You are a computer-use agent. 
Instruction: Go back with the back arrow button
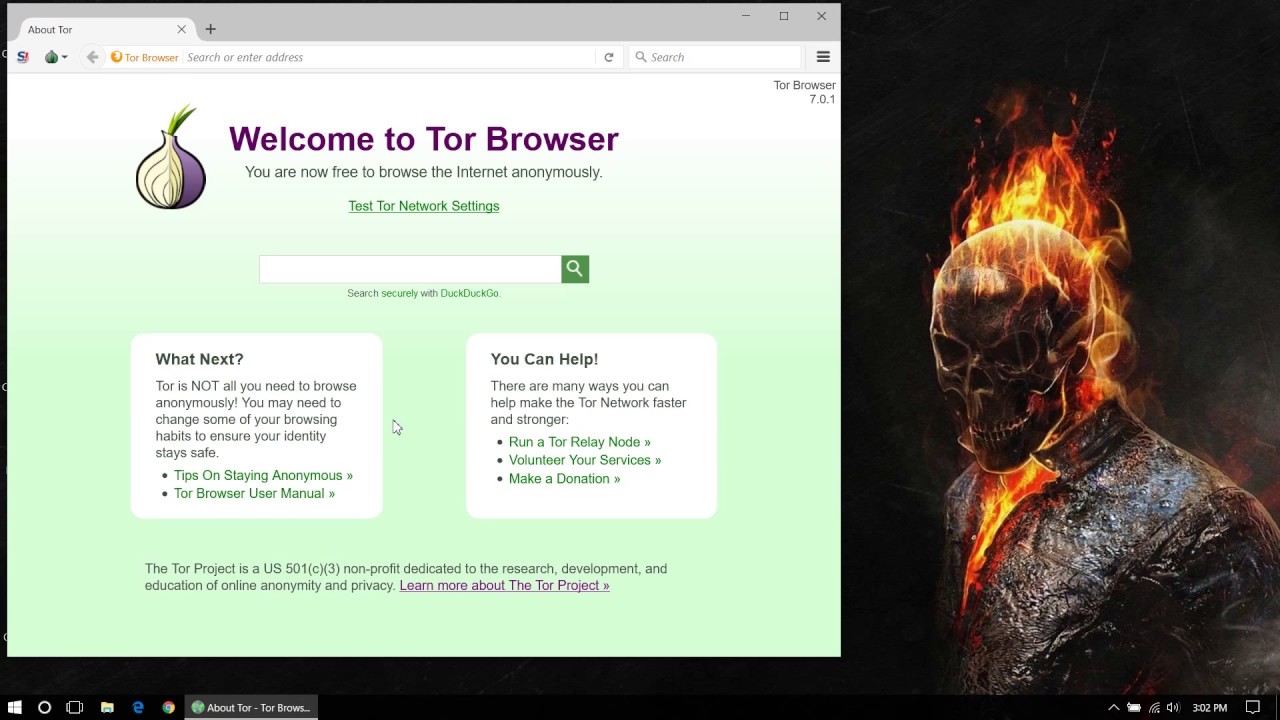pos(92,57)
